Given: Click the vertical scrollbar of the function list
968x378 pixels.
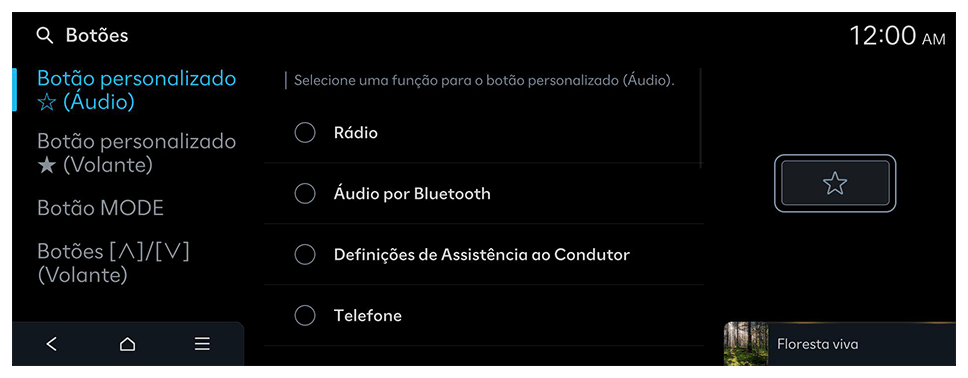Looking at the screenshot, I should 701,117.
